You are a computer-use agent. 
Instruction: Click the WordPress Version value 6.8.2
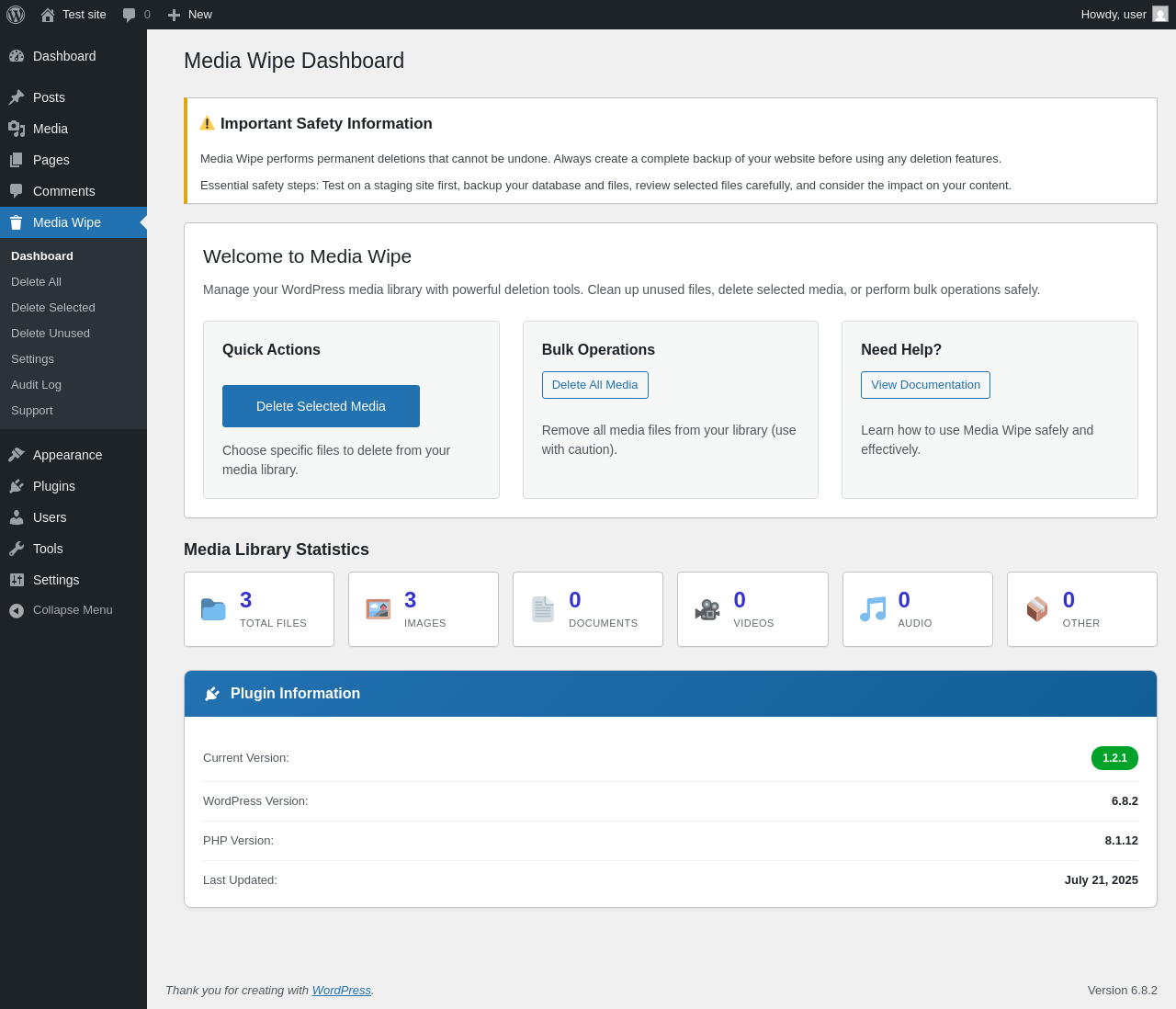[1125, 801]
